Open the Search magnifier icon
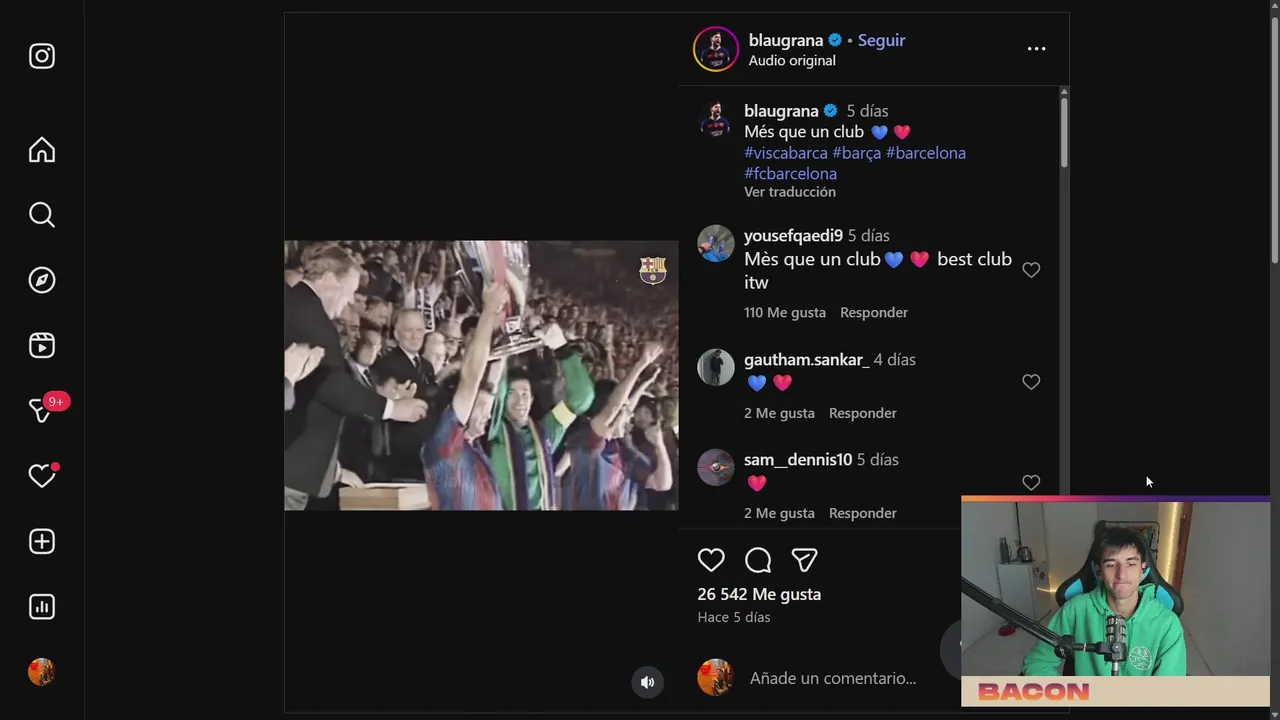Screen dimensions: 1280x720 point(42,215)
